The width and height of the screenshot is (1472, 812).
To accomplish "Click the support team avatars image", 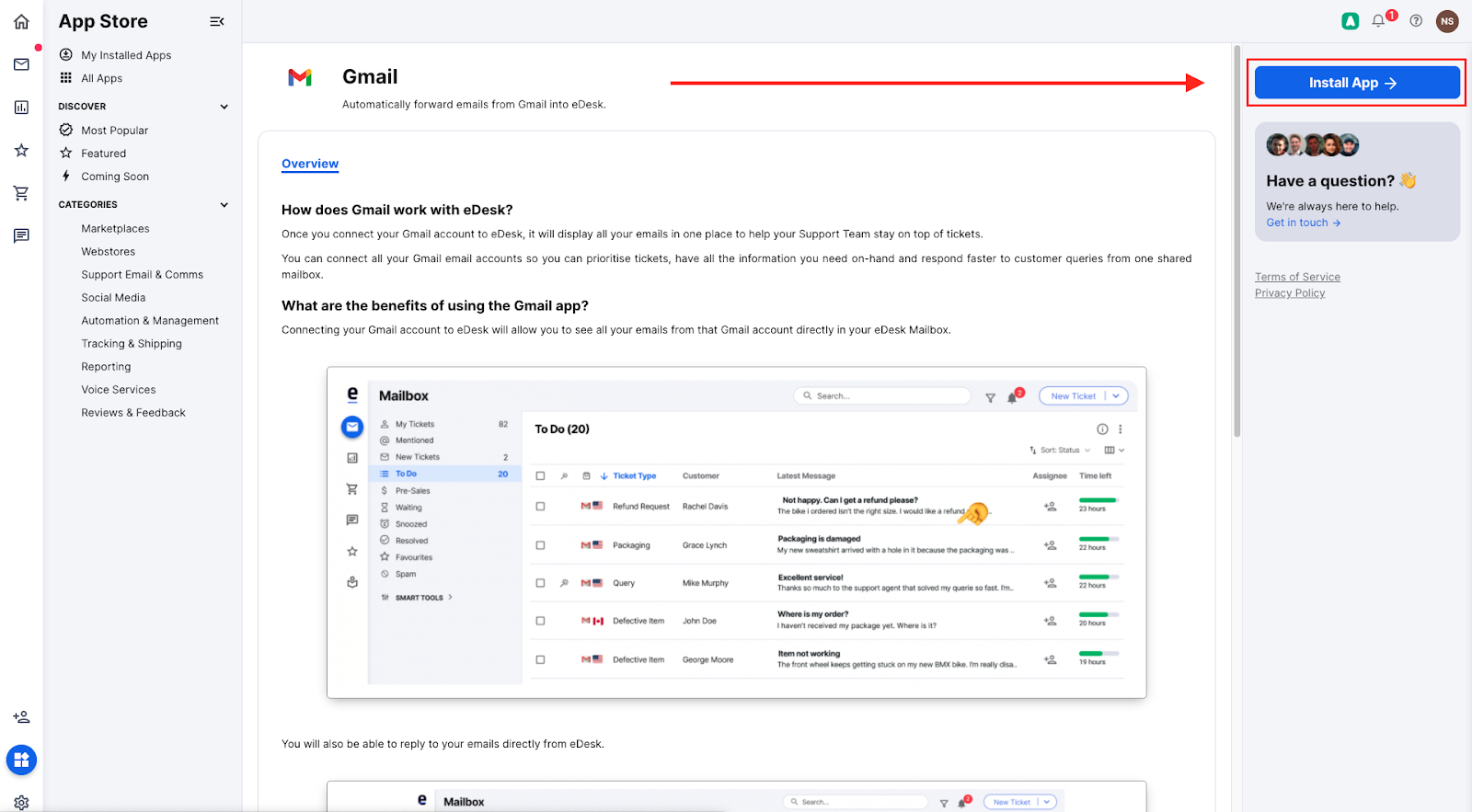I will click(x=1313, y=144).
